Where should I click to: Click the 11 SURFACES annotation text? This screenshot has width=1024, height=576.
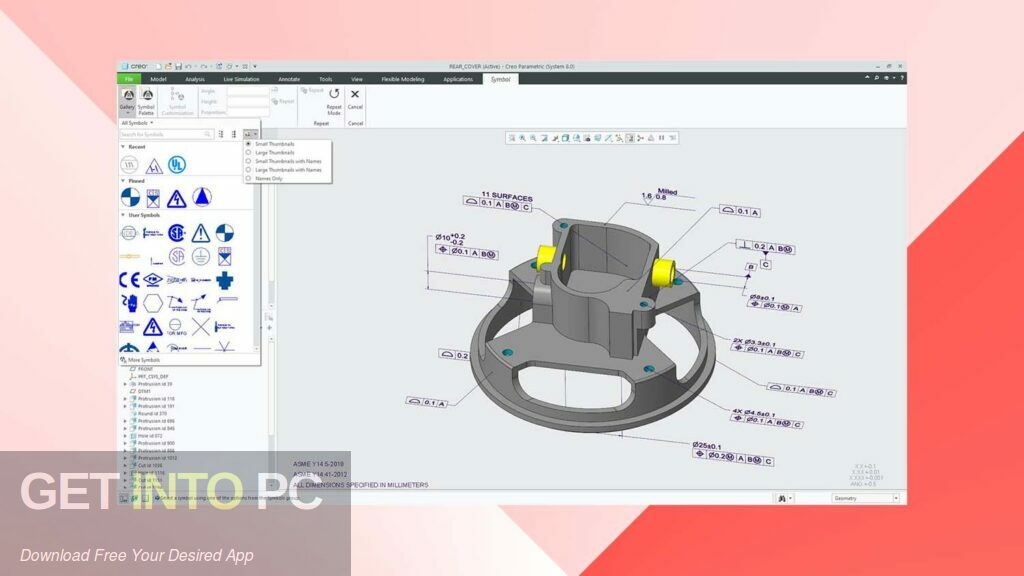click(507, 195)
